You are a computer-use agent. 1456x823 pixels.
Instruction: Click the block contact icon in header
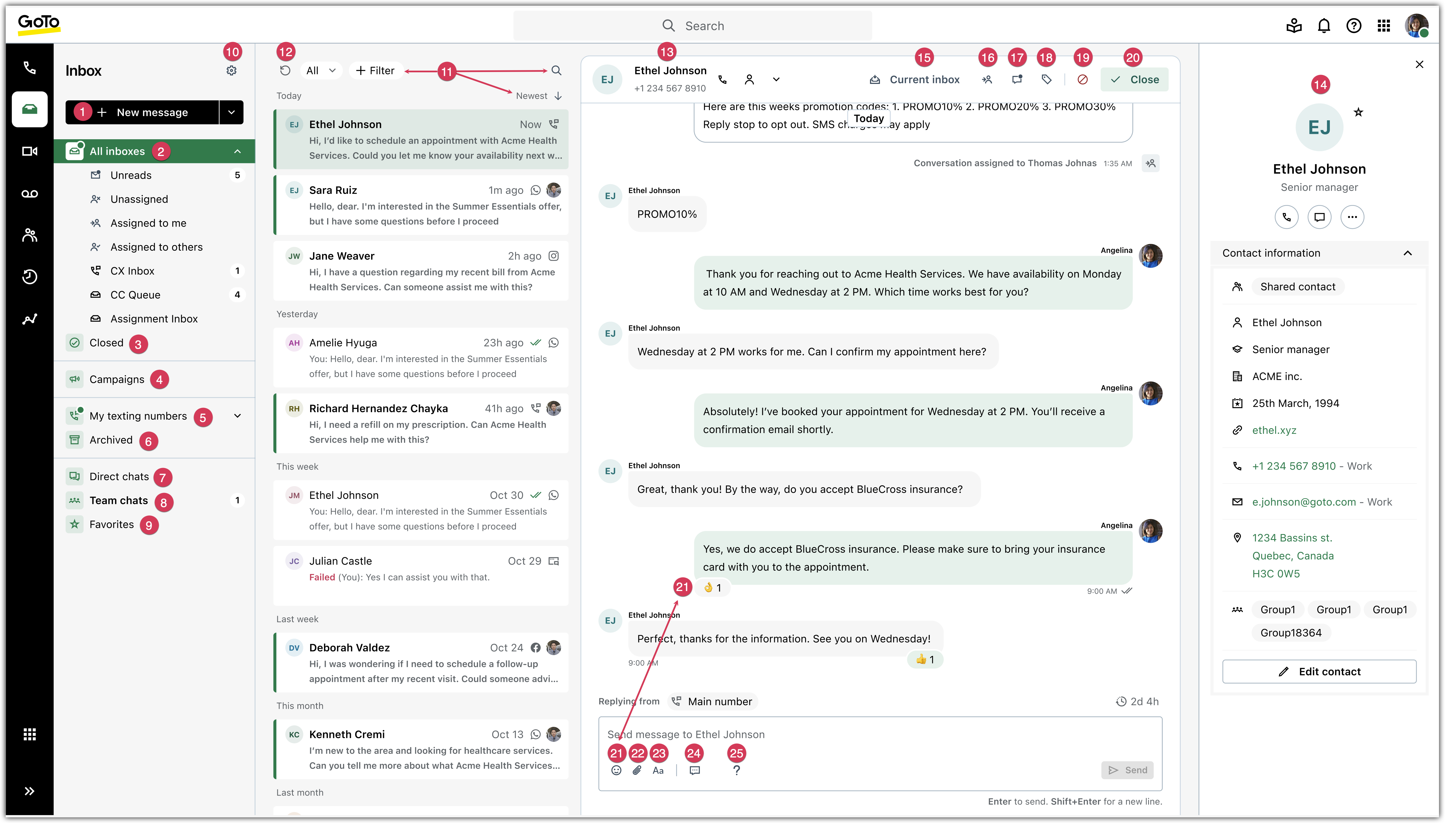click(1082, 80)
